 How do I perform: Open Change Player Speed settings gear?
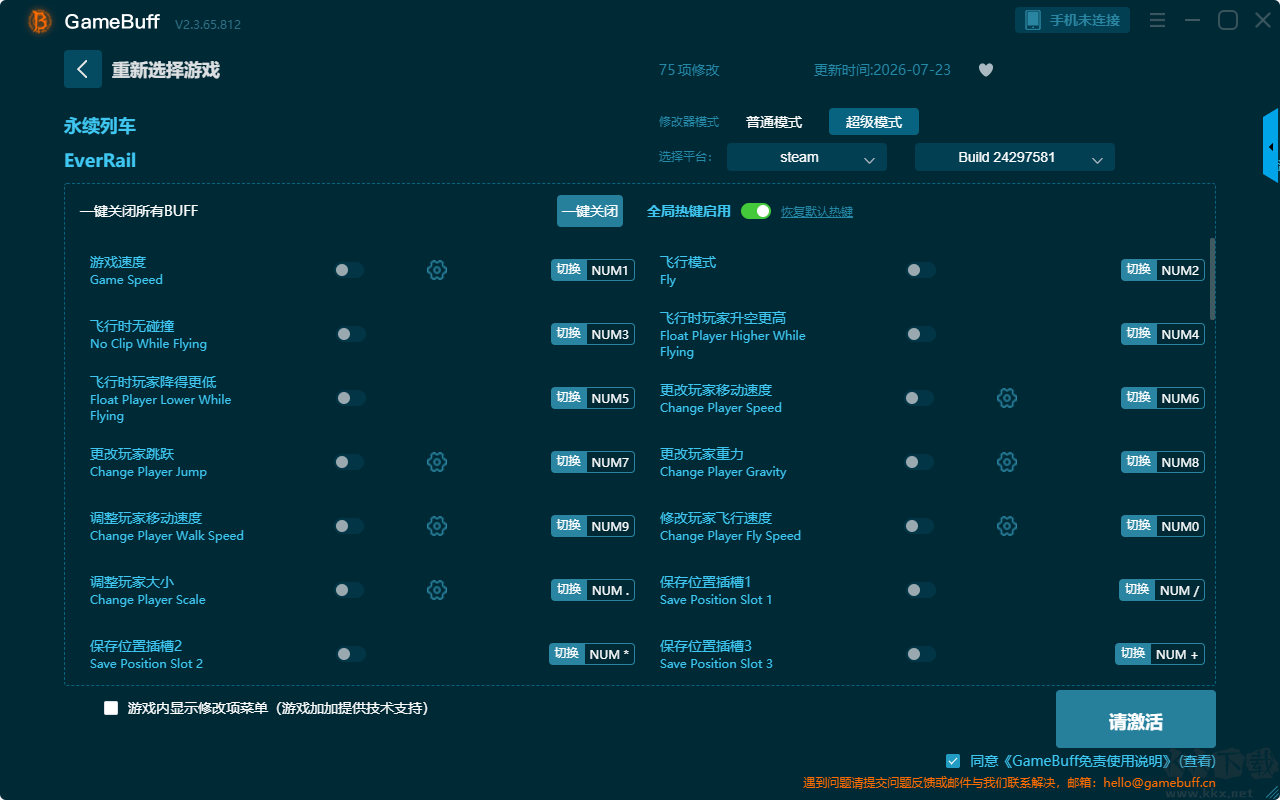tap(1007, 398)
